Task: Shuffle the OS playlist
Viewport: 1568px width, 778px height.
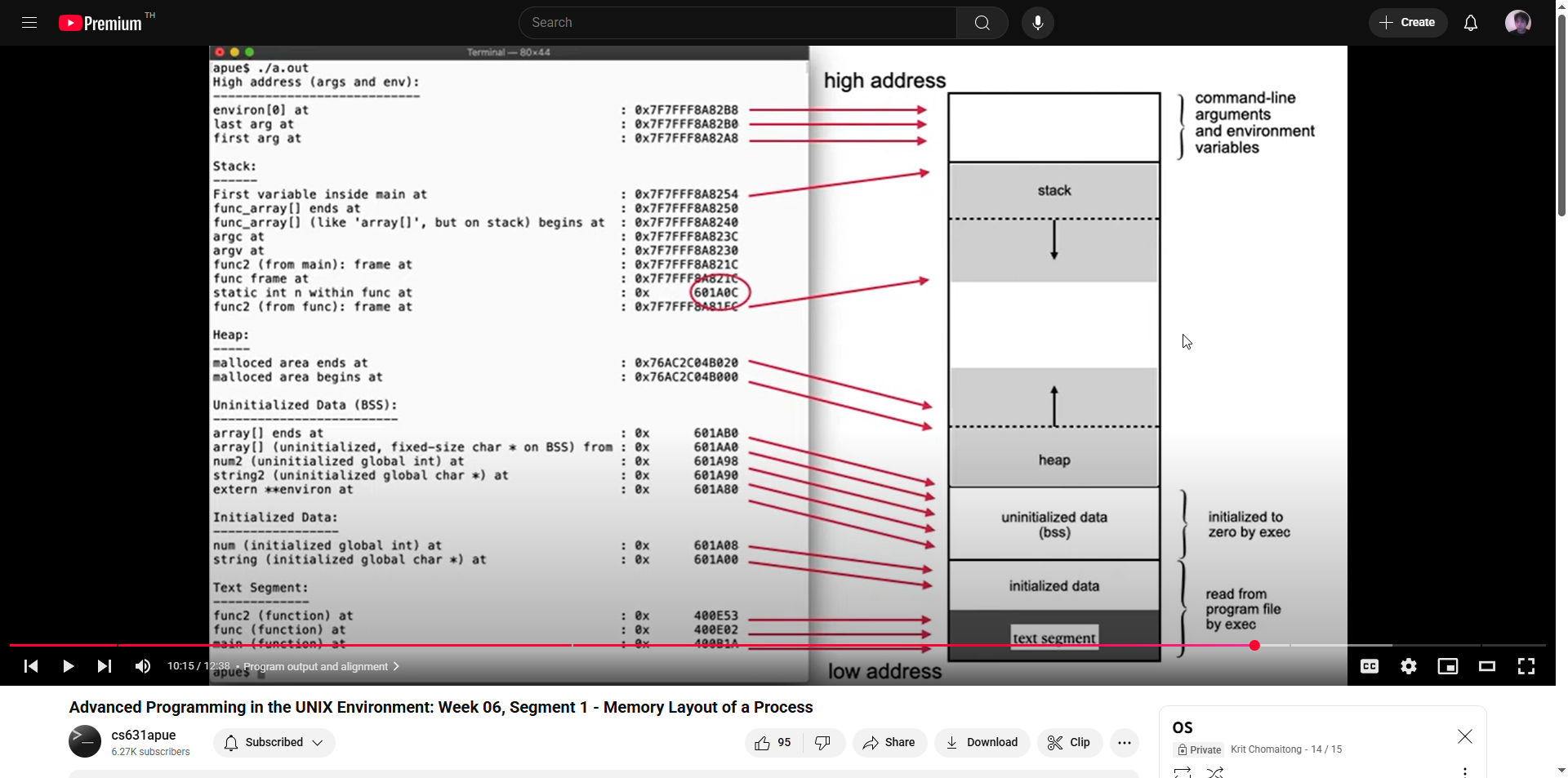Action: click(x=1216, y=772)
